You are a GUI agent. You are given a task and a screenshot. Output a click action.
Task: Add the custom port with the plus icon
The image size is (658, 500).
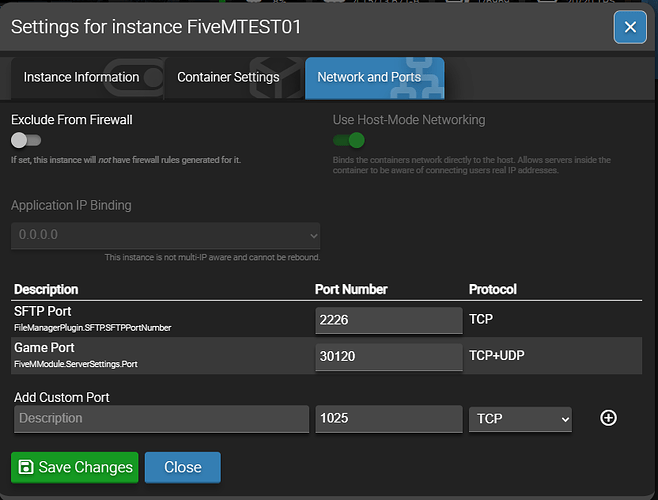[x=608, y=418]
